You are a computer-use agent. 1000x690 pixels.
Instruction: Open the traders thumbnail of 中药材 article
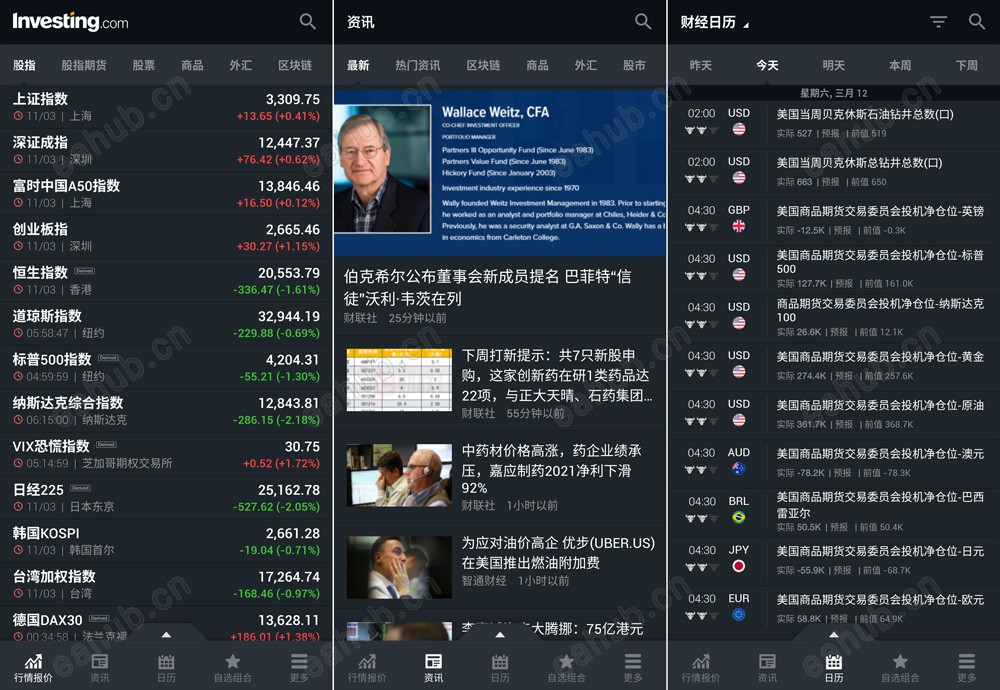[x=399, y=475]
